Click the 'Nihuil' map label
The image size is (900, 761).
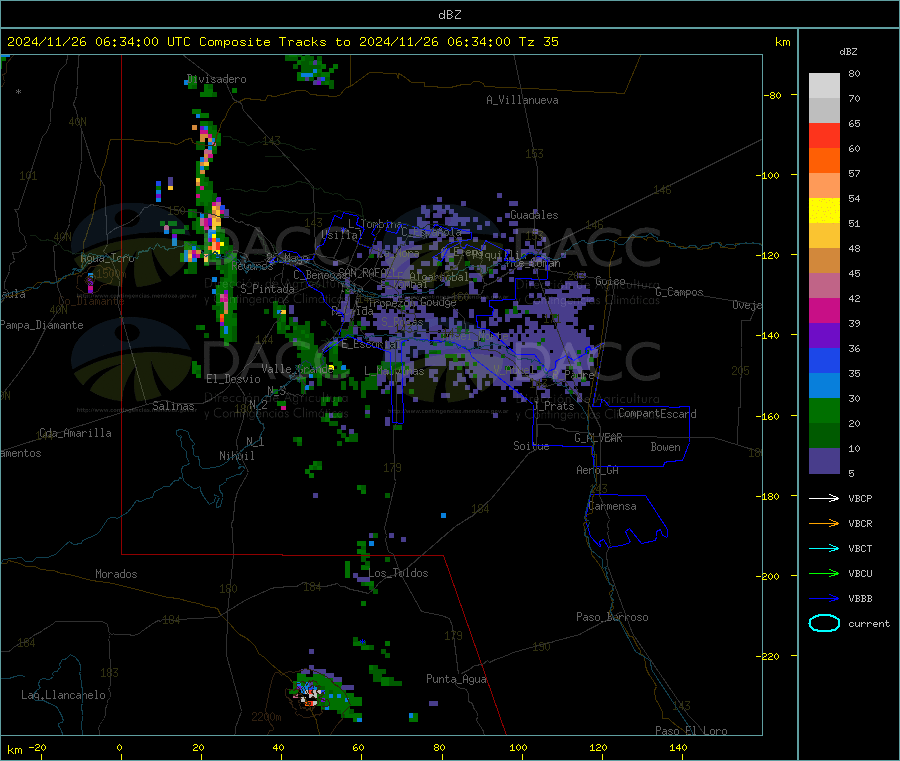point(236,456)
